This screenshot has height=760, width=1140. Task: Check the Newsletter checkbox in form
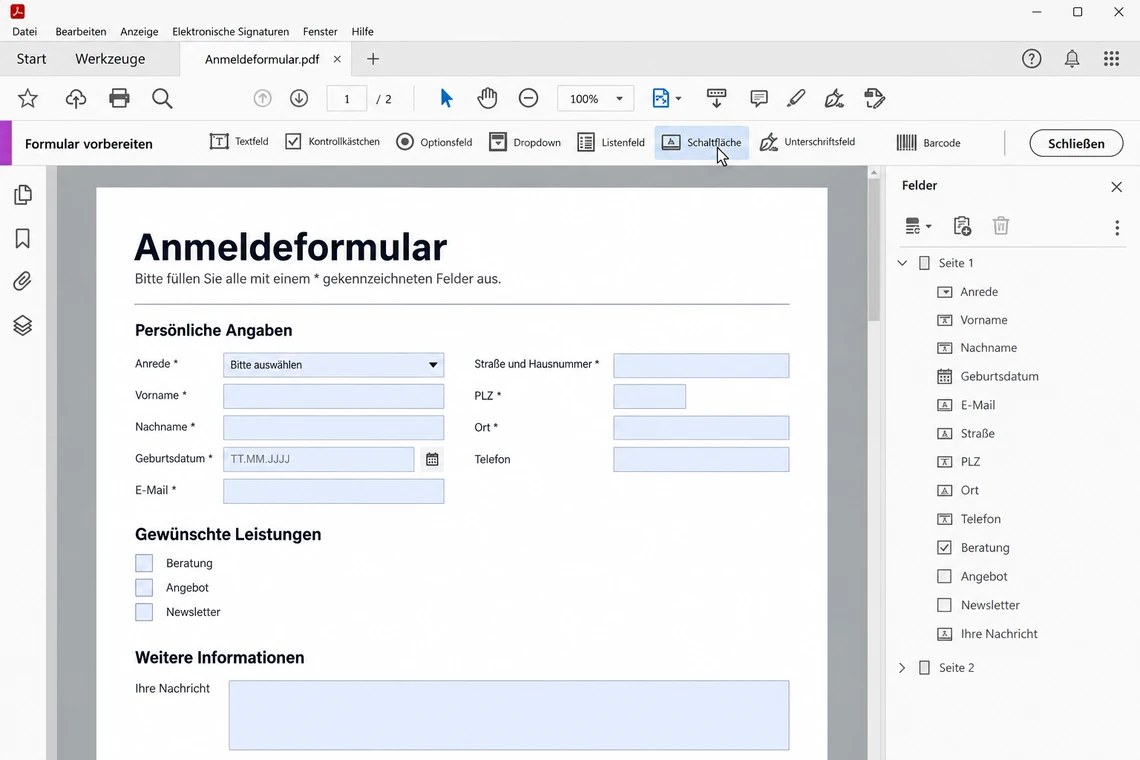click(144, 612)
